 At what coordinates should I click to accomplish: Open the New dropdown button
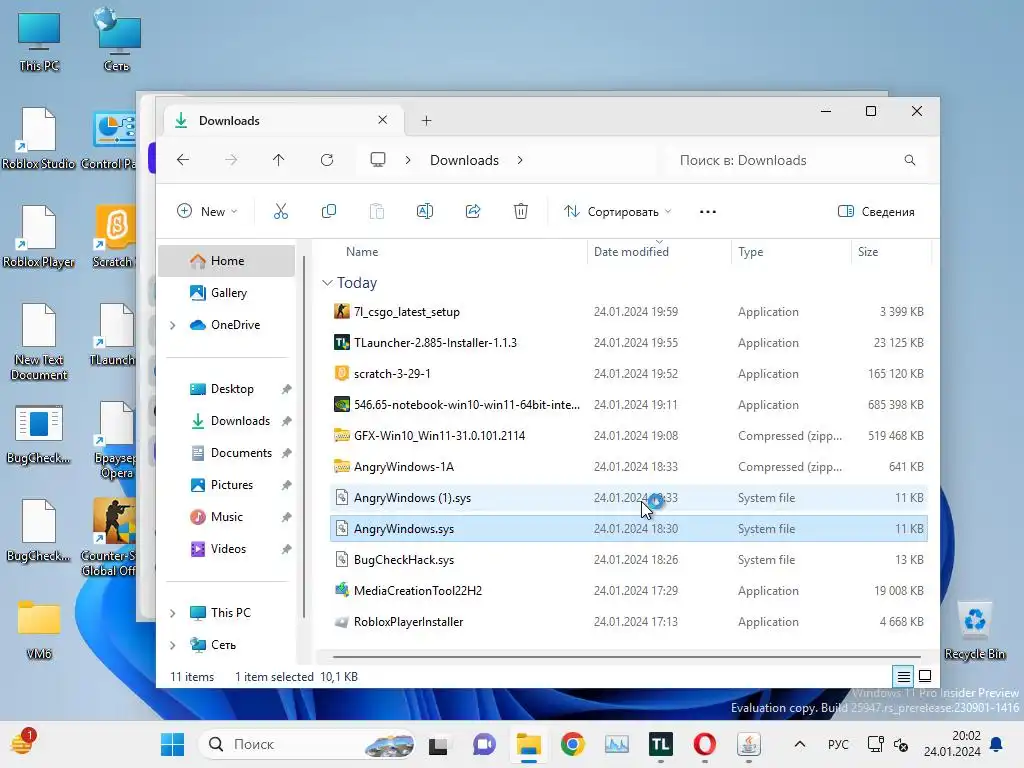(207, 212)
